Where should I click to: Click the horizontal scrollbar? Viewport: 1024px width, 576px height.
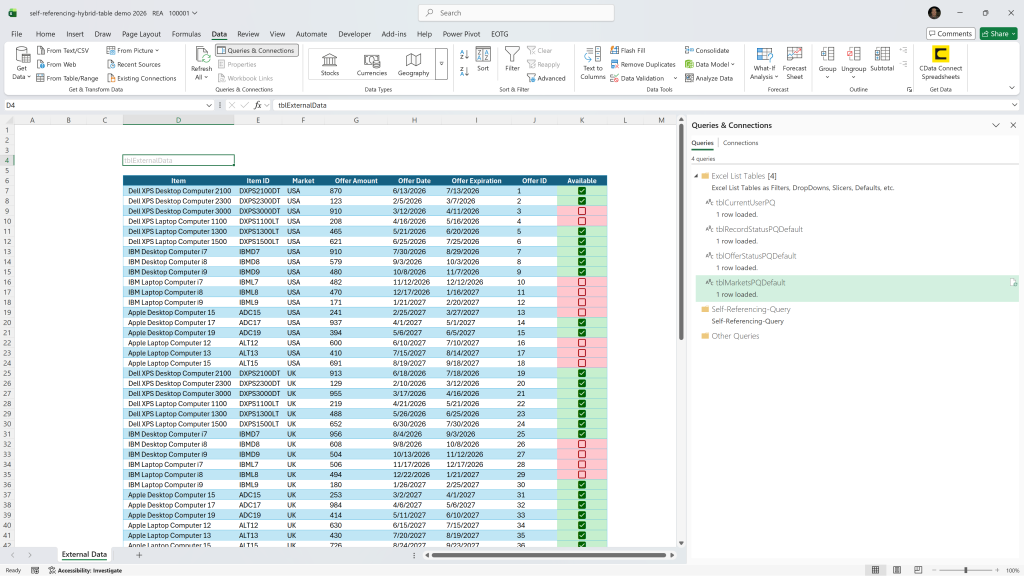click(x=549, y=555)
